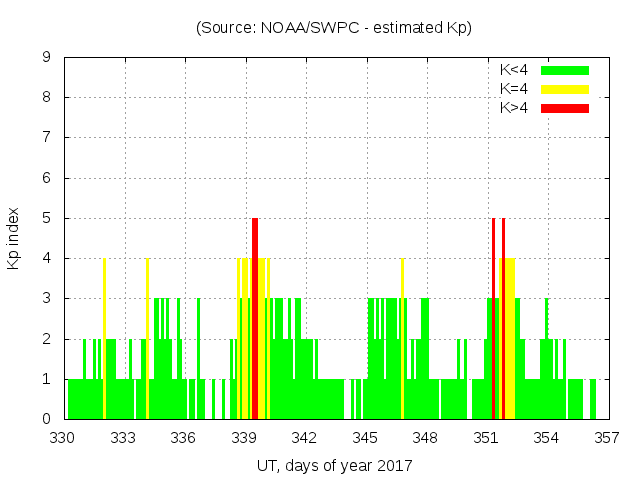The image size is (640, 480).
Task: Click the yellow bar near day 334
Action: click(x=147, y=340)
